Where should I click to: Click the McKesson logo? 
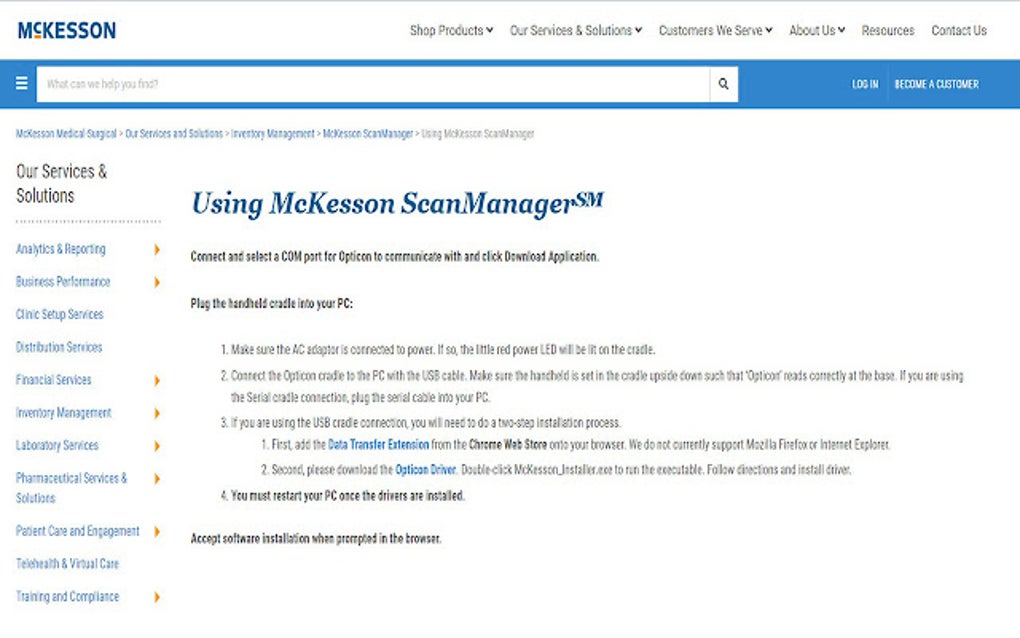(x=64, y=29)
